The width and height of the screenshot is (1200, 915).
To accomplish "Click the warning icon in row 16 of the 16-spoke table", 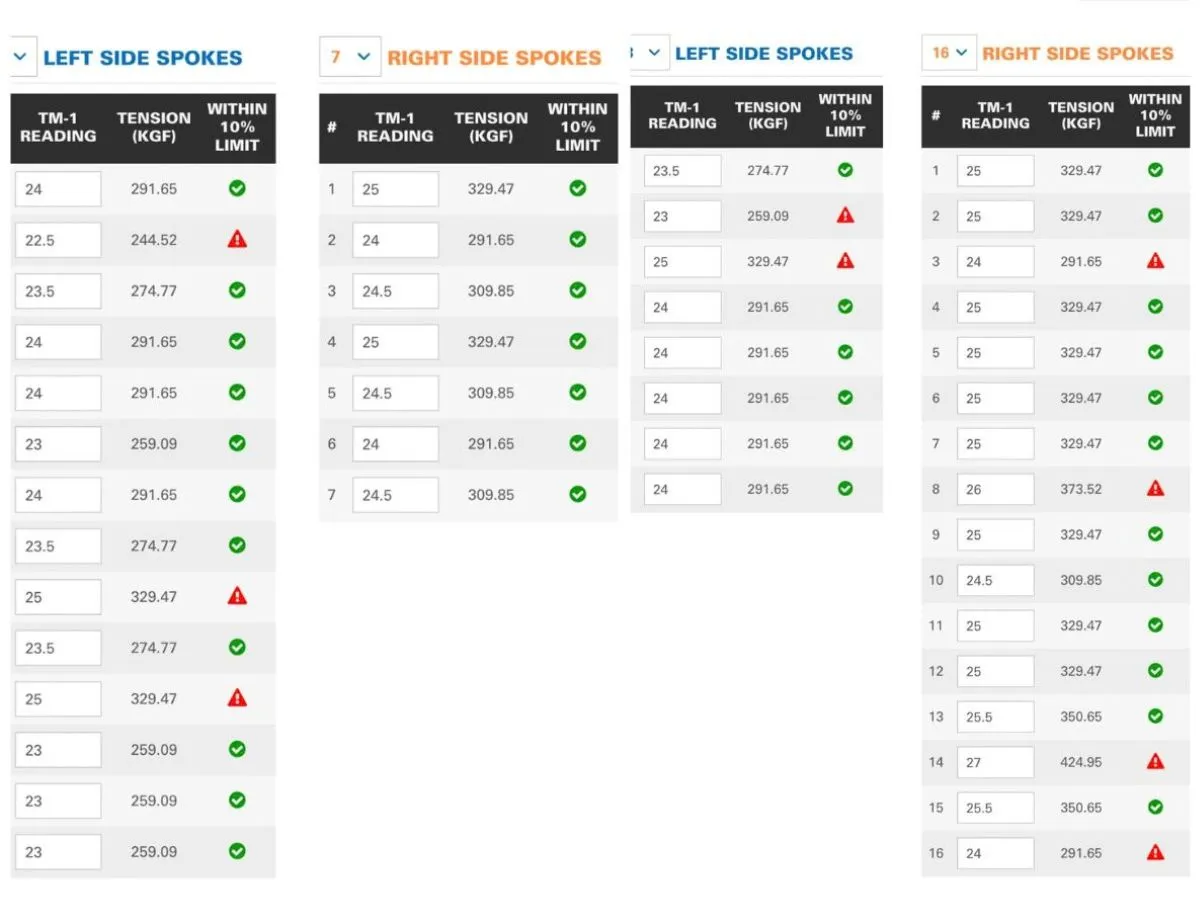I will coord(1155,852).
